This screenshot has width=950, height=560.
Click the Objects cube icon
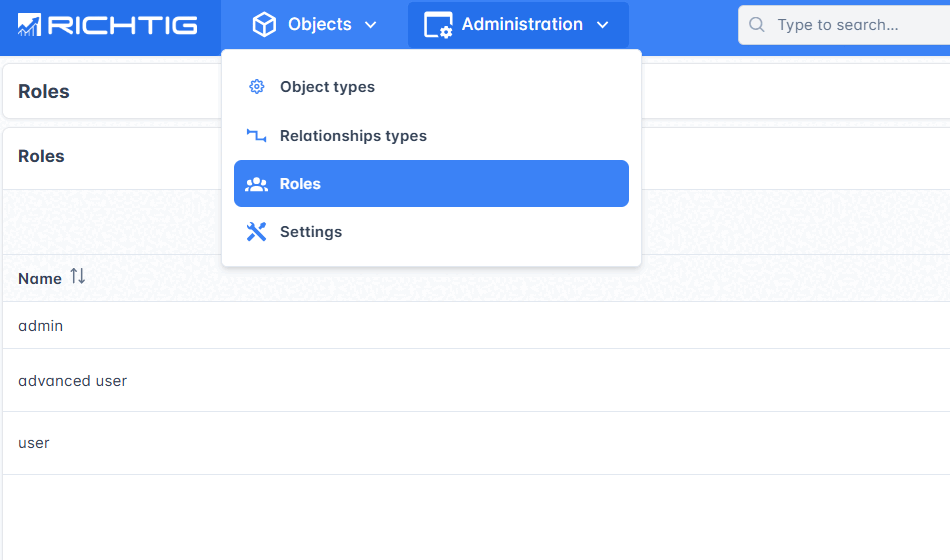tap(264, 25)
